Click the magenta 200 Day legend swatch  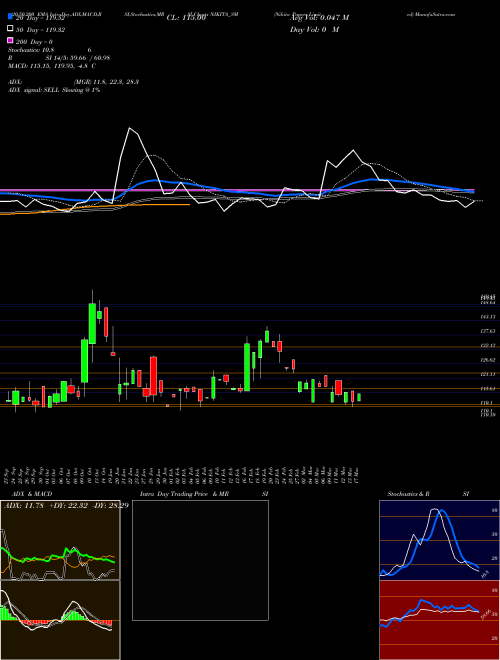click(x=11, y=41)
